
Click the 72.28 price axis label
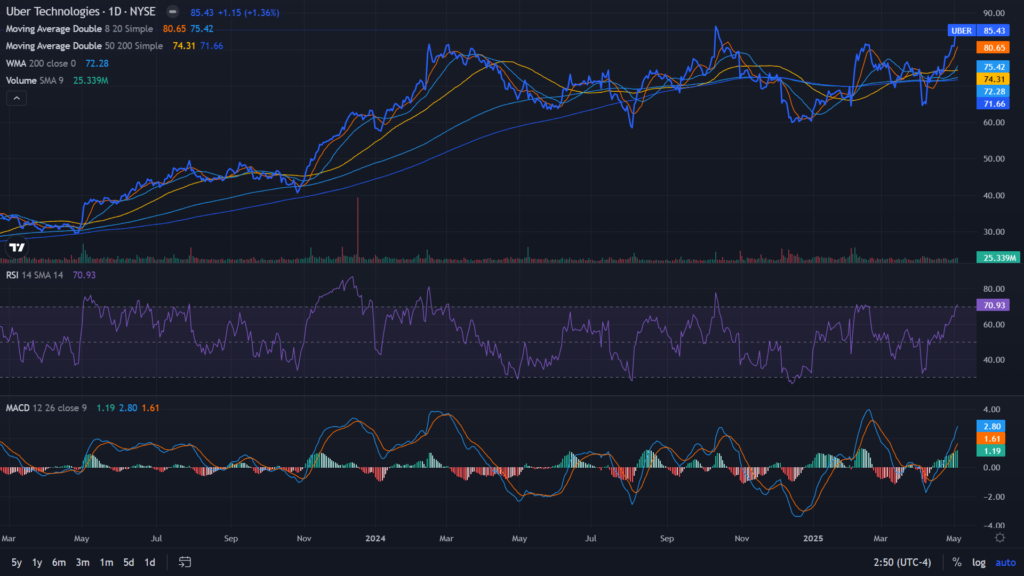(x=993, y=91)
